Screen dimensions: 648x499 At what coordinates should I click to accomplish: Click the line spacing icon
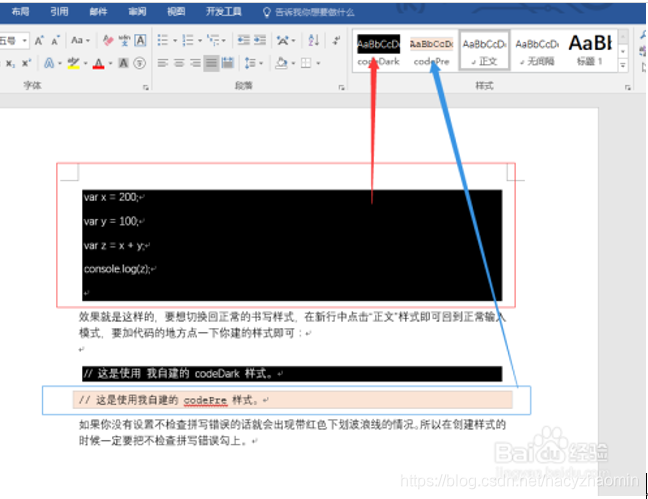[250, 63]
